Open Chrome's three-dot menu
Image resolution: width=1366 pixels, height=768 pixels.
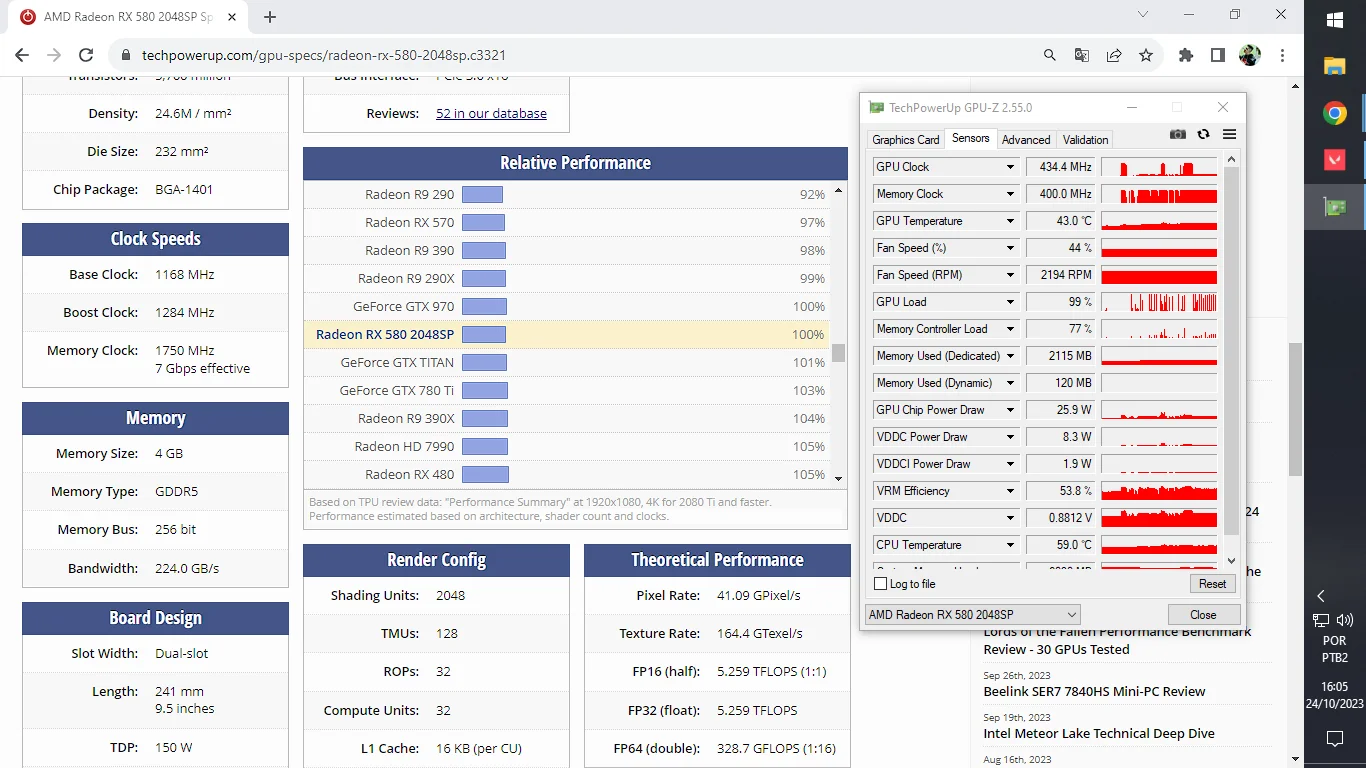coord(1282,56)
